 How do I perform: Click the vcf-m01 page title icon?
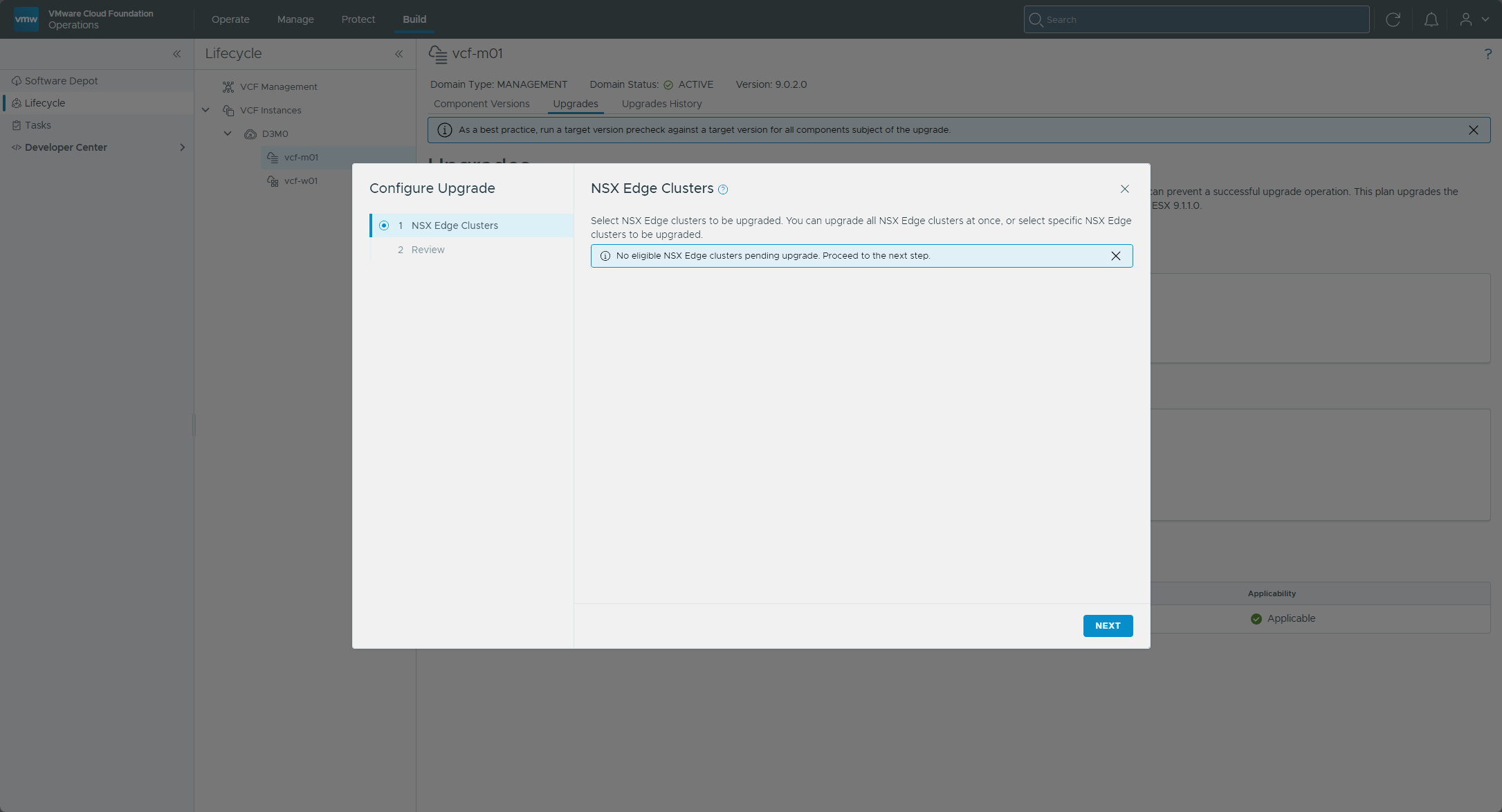pos(437,54)
